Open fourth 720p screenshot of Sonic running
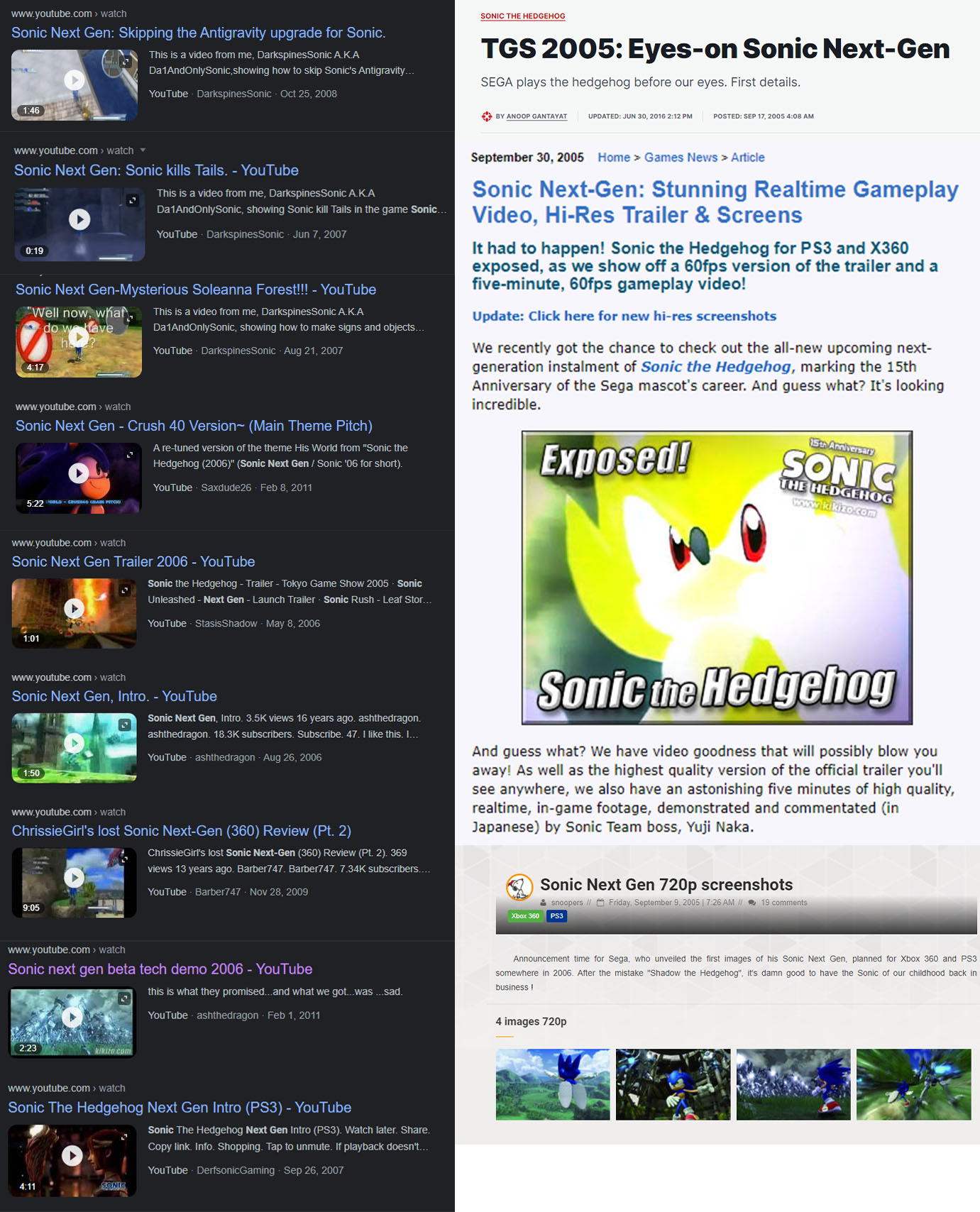This screenshot has height=1212, width=980. (914, 1084)
